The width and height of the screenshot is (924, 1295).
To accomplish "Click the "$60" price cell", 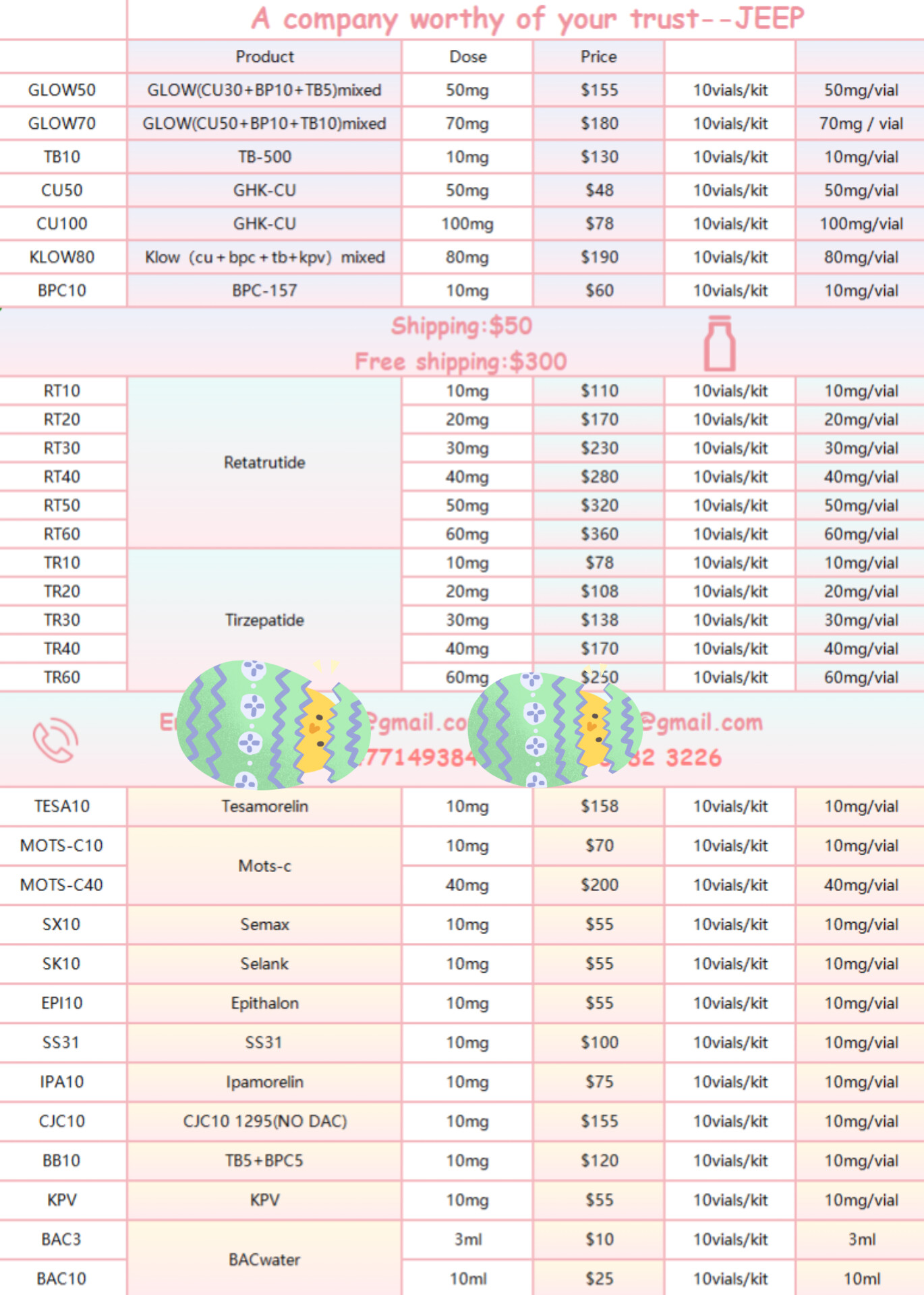I will pyautogui.click(x=600, y=291).
